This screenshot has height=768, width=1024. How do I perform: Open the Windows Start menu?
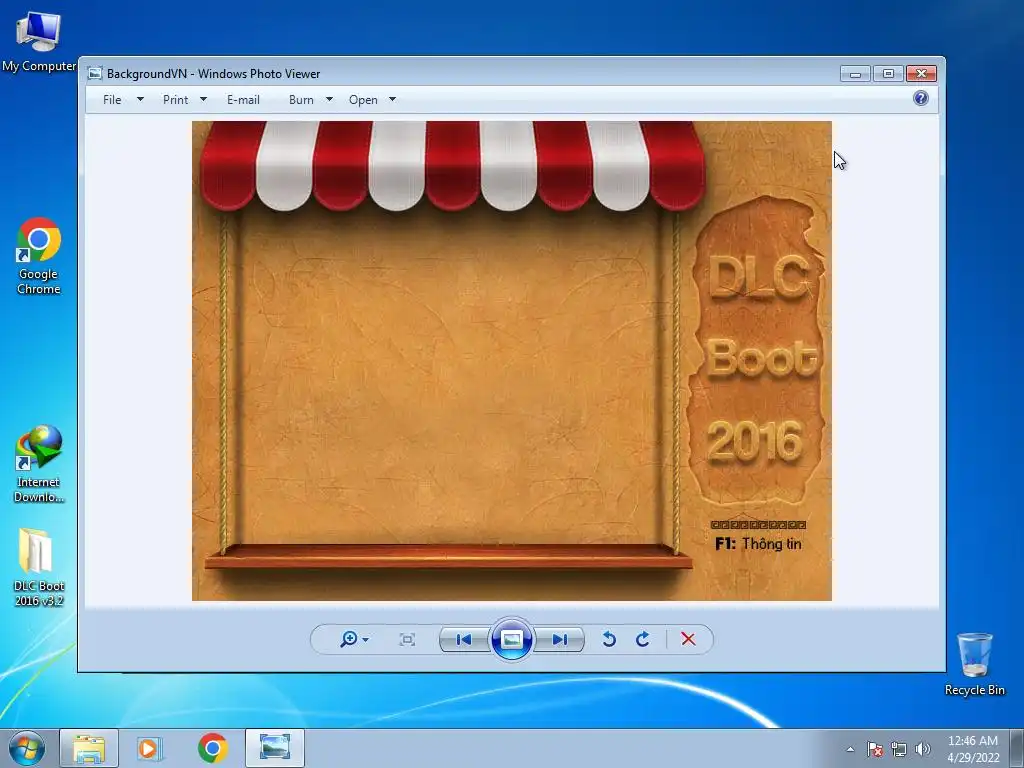coord(27,748)
